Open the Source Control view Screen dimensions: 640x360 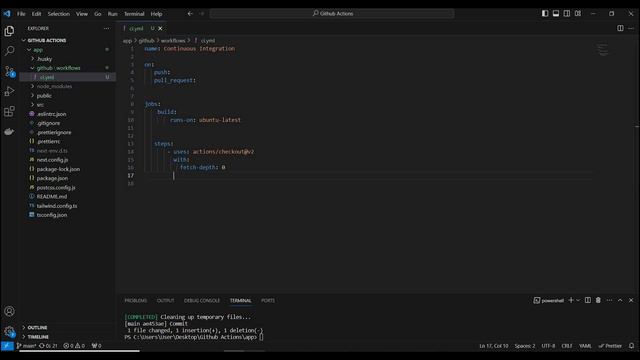pos(9,71)
